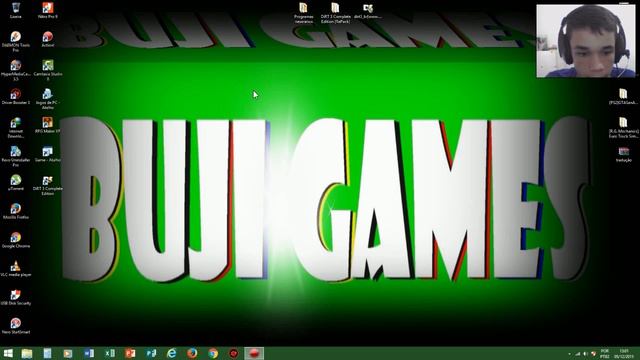Screen dimensions: 640x360
Task: Launch Publisher from the taskbar
Action: tap(151, 353)
